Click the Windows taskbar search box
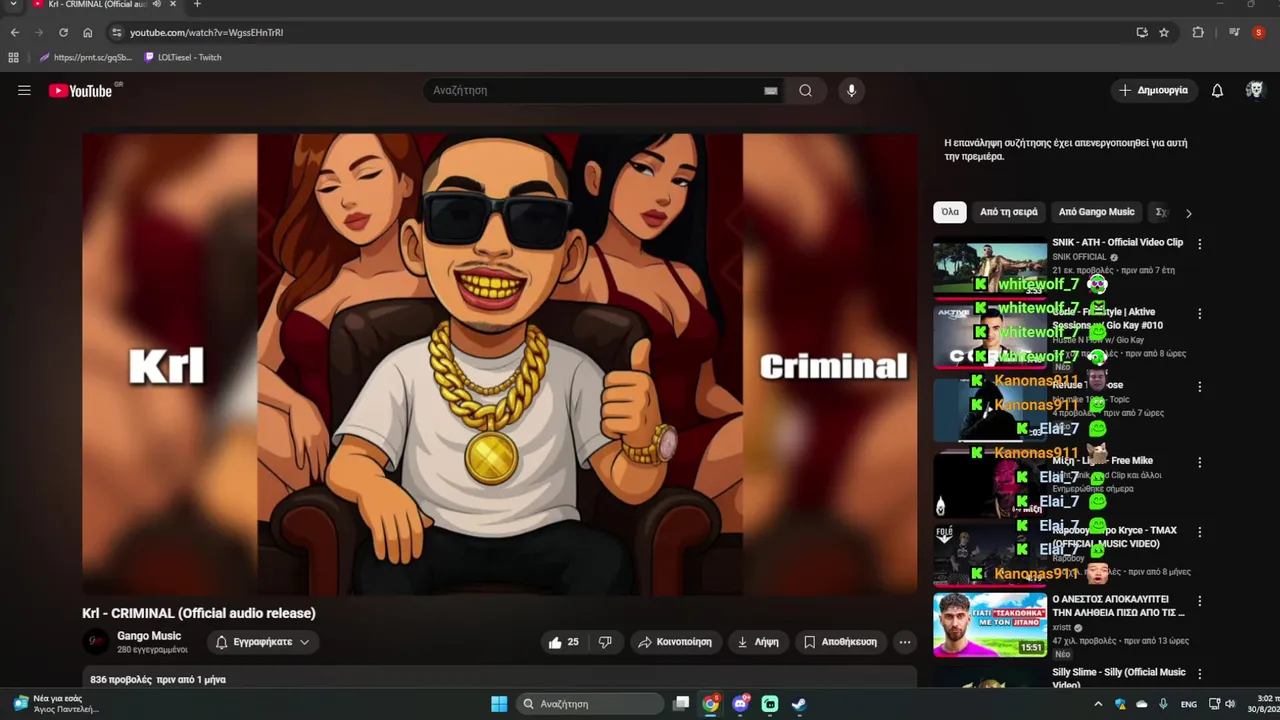The height and width of the screenshot is (720, 1280). pyautogui.click(x=590, y=704)
